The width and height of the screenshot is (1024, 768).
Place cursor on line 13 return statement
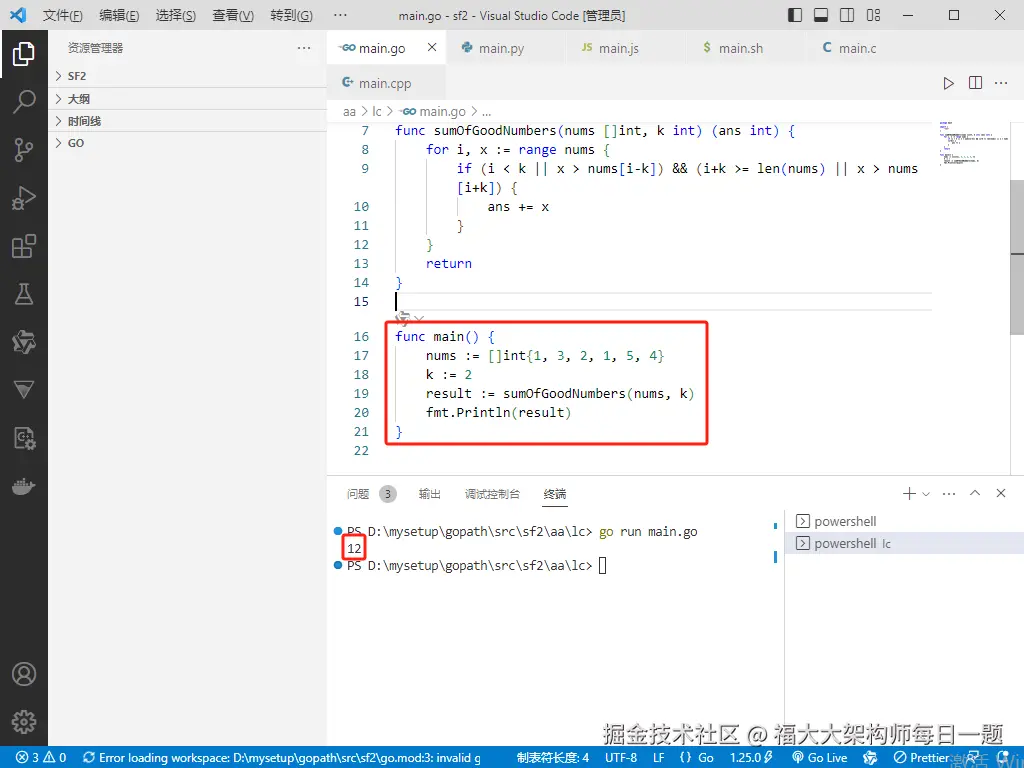[x=449, y=264]
